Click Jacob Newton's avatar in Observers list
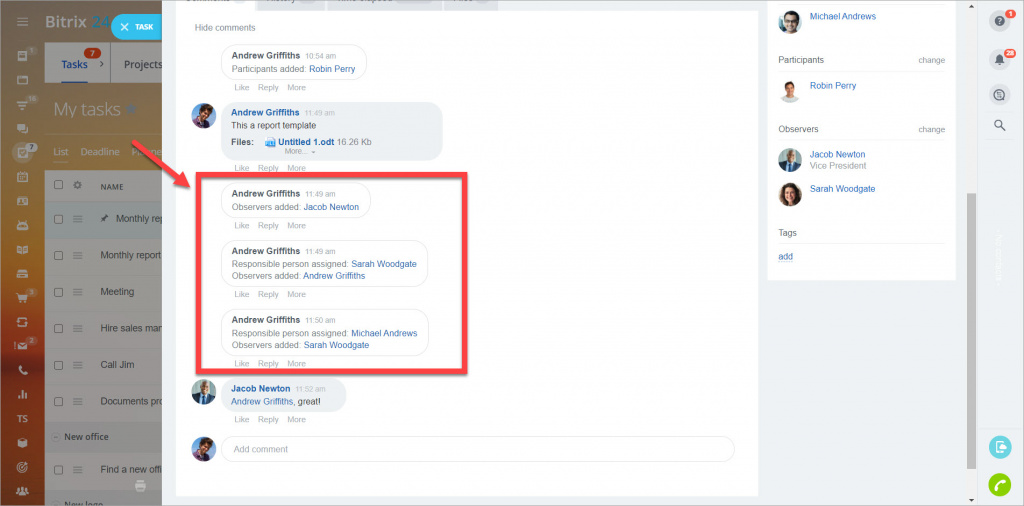 790,160
